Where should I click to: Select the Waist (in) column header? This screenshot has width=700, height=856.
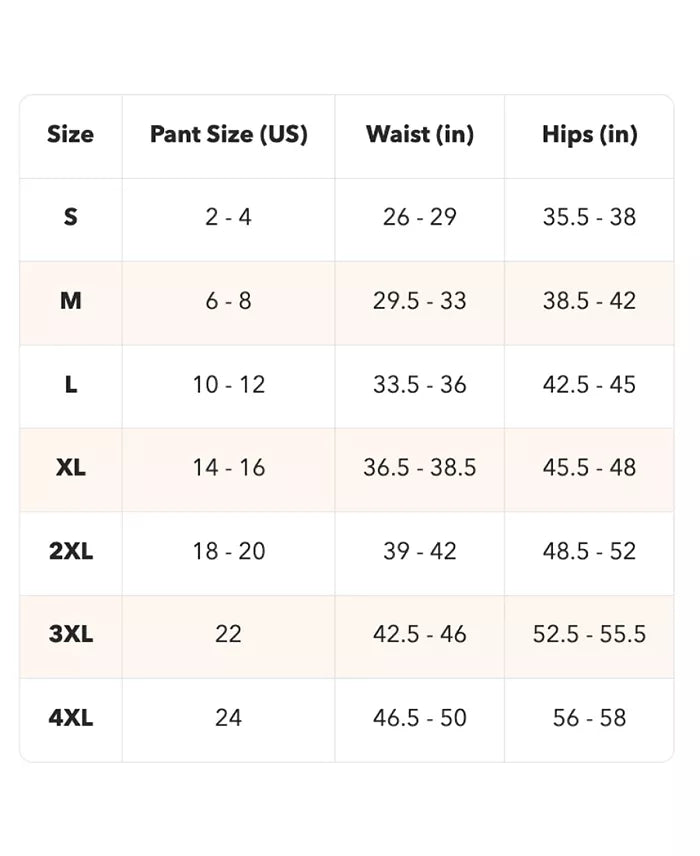coord(420,134)
